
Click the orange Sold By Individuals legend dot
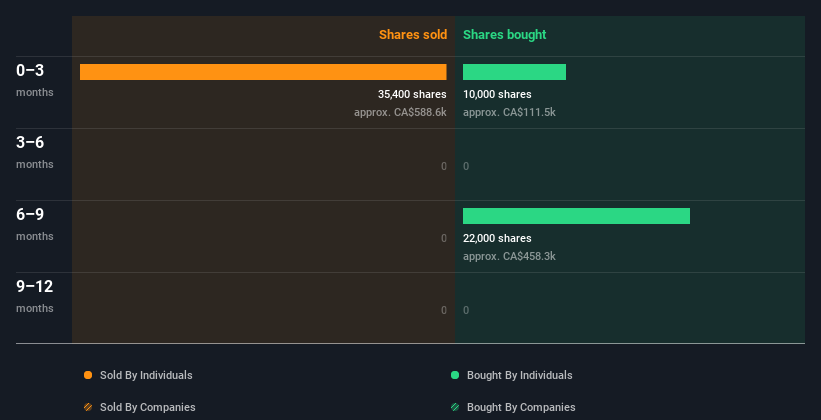[88, 375]
